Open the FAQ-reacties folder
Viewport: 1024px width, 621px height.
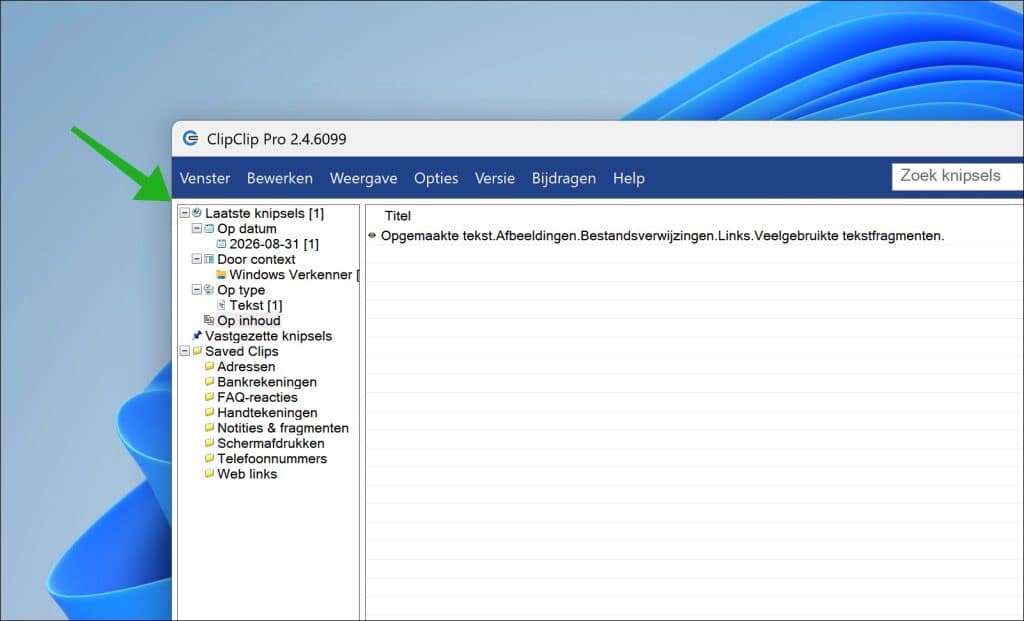pos(257,398)
